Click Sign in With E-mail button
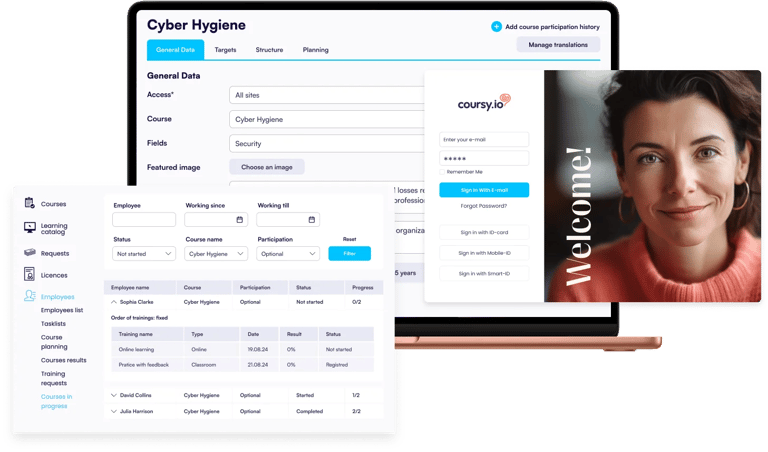The image size is (768, 452). pos(484,190)
